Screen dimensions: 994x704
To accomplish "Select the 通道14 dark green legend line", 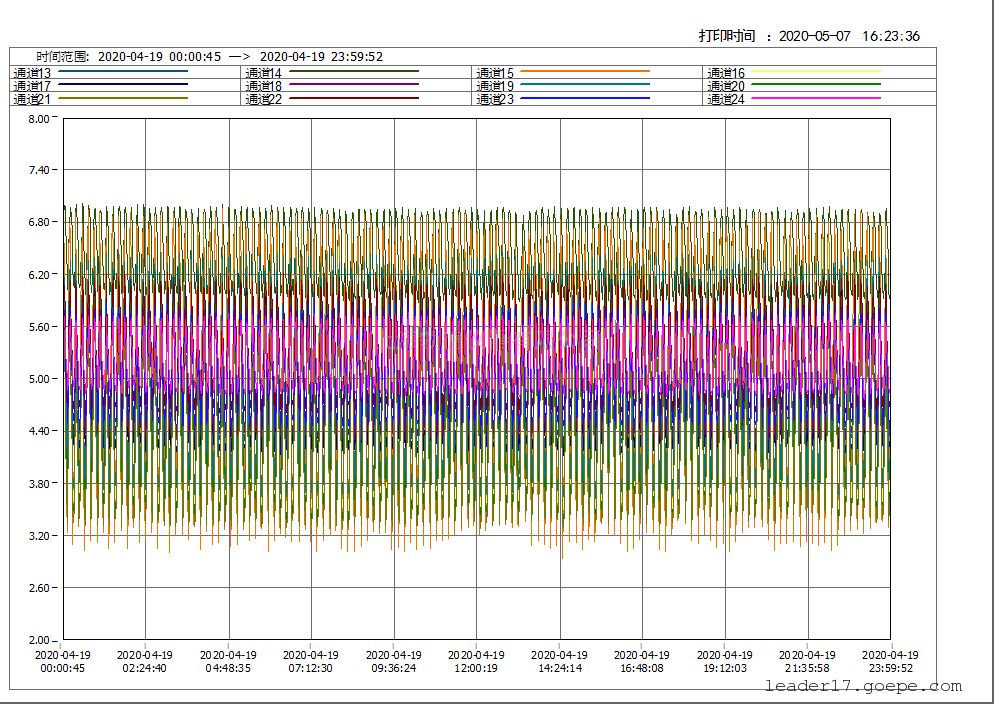I will tap(354, 71).
